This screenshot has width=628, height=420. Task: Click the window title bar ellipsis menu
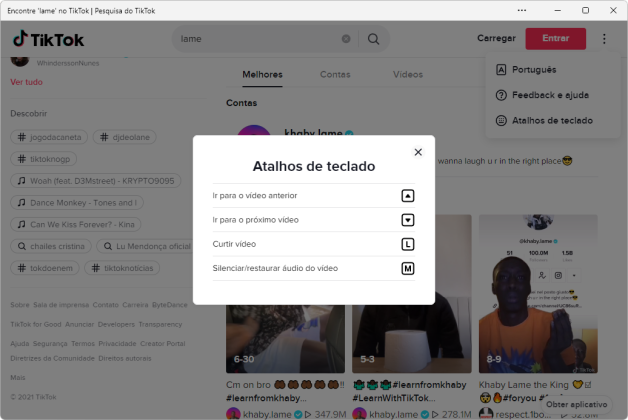[521, 10]
